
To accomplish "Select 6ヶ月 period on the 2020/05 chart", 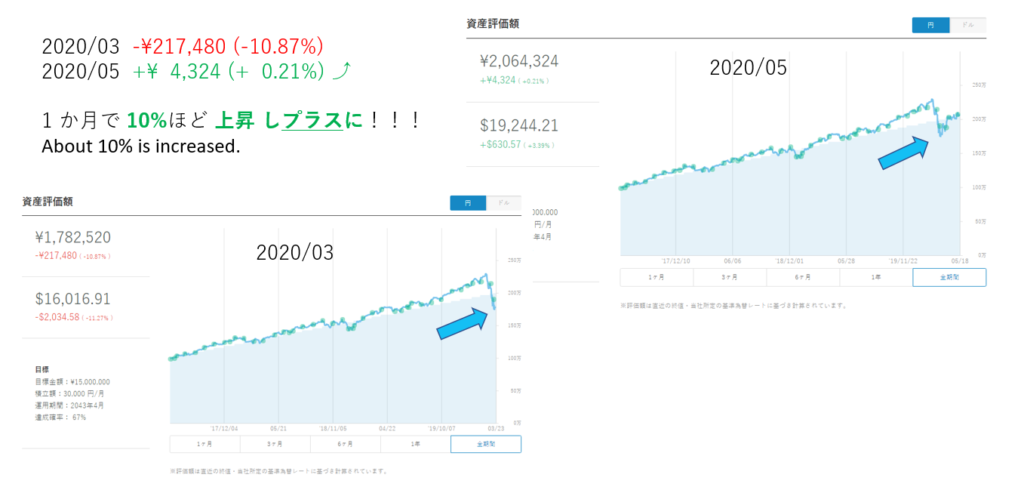I will [803, 277].
